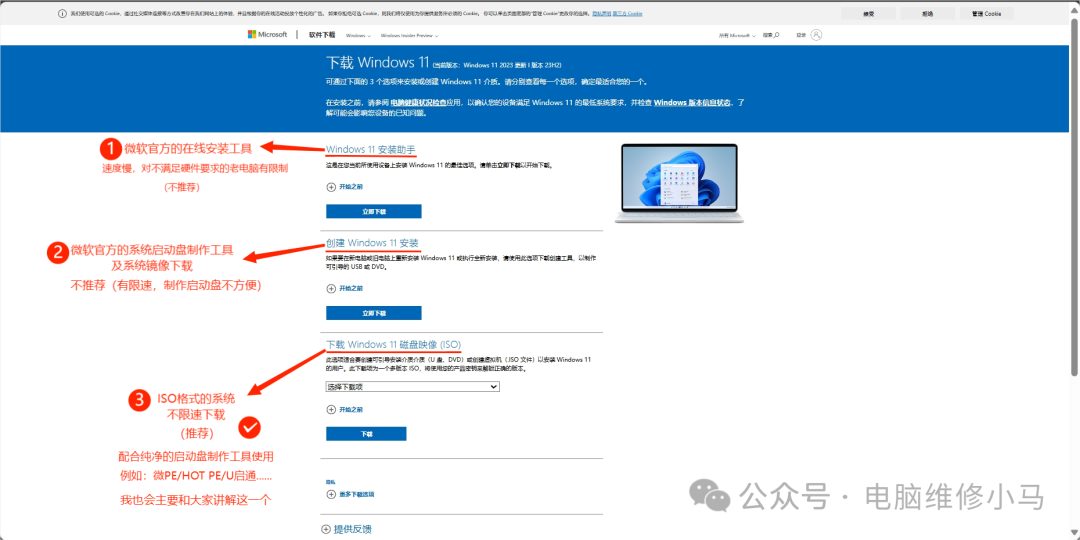The image size is (1080, 540).
Task: Click the 下载 Windows 11 page title
Action: coord(377,63)
